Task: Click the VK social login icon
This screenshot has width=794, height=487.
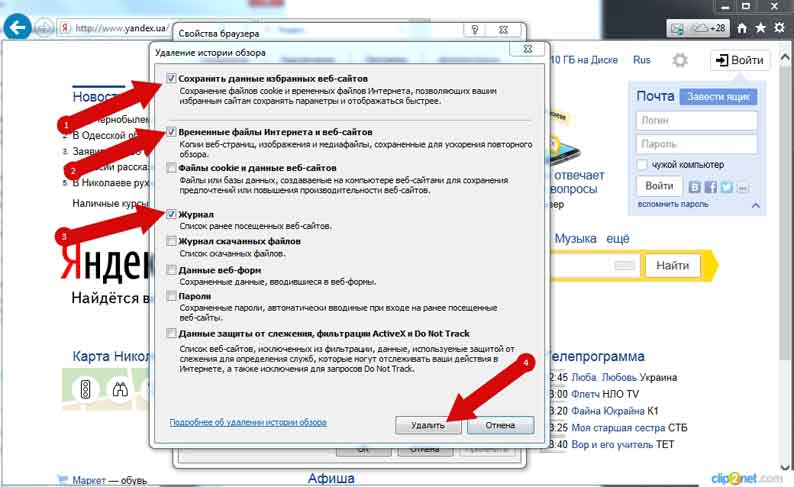Action: click(x=694, y=187)
